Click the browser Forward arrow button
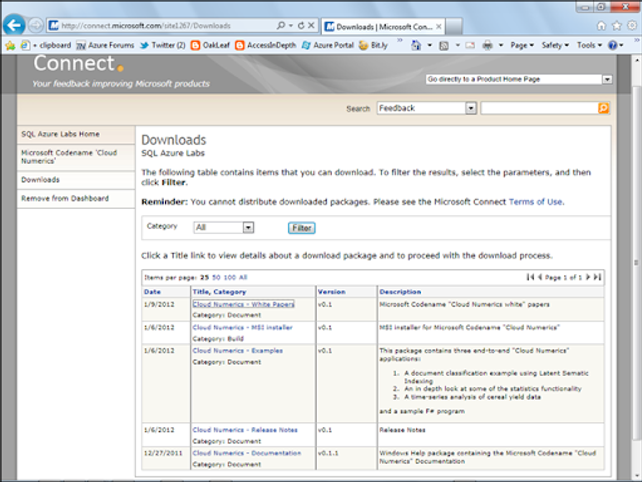 pos(36,25)
